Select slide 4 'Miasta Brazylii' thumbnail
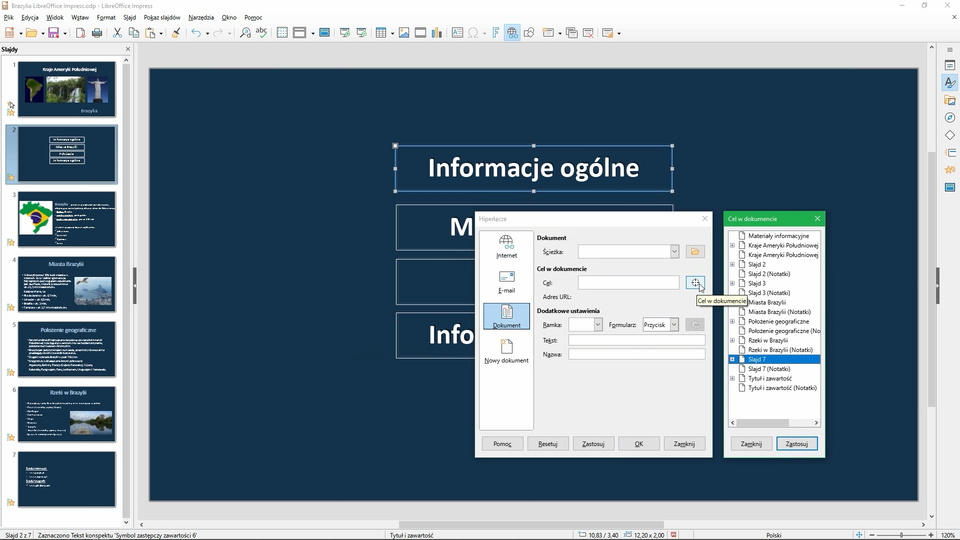Screen dimensions: 960x540 (66, 284)
